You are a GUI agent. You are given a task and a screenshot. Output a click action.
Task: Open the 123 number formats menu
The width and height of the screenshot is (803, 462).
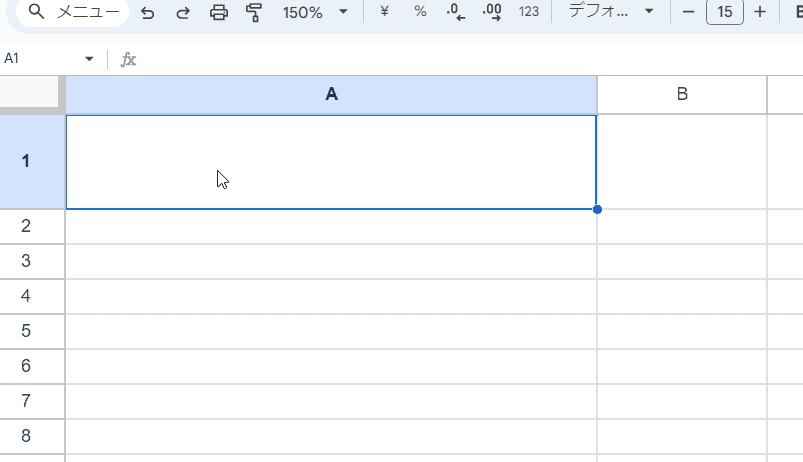(529, 12)
